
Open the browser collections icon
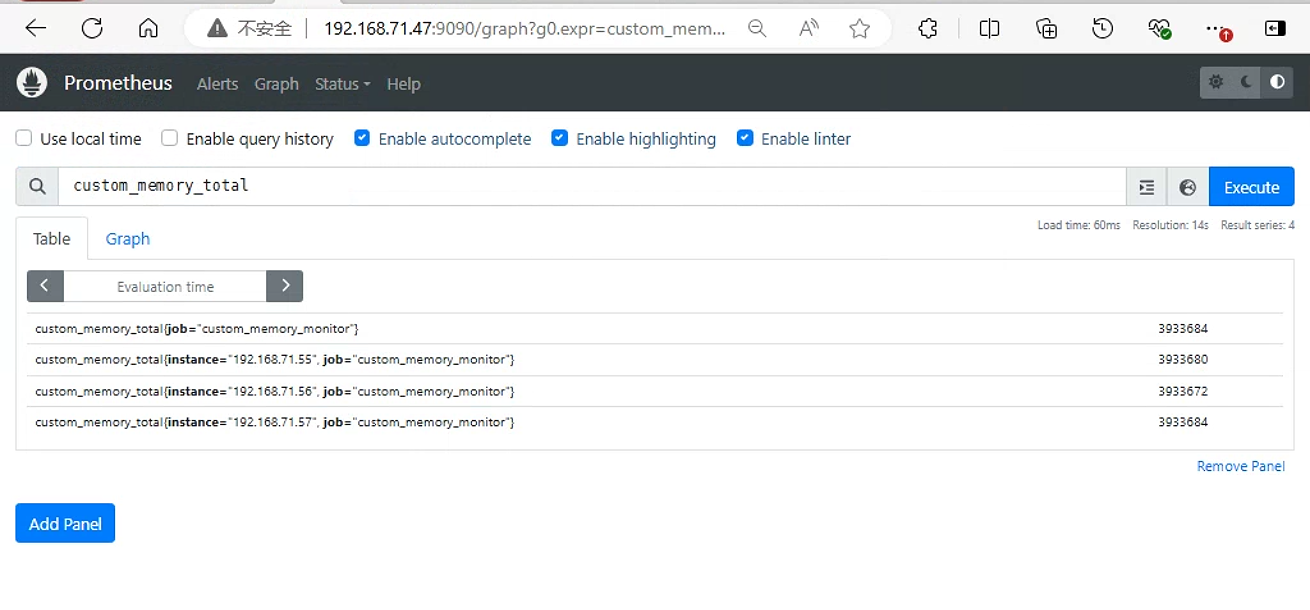point(1046,29)
